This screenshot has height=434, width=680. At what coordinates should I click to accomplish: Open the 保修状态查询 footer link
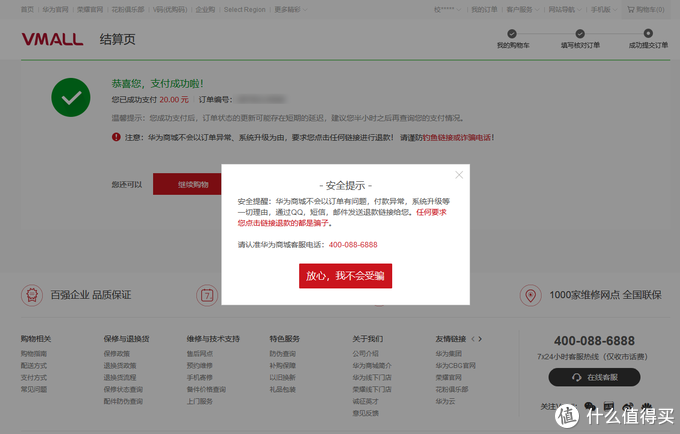tap(123, 389)
